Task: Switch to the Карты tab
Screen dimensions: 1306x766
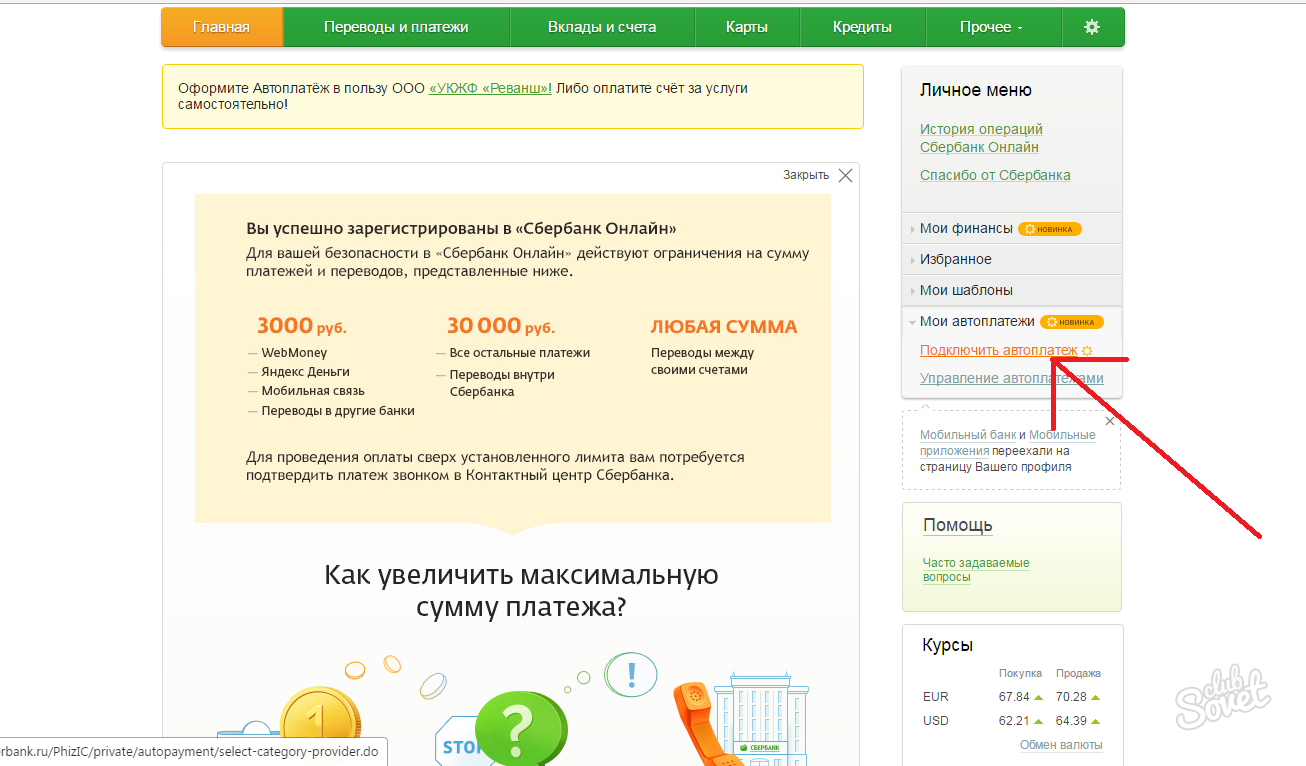Action: [747, 27]
